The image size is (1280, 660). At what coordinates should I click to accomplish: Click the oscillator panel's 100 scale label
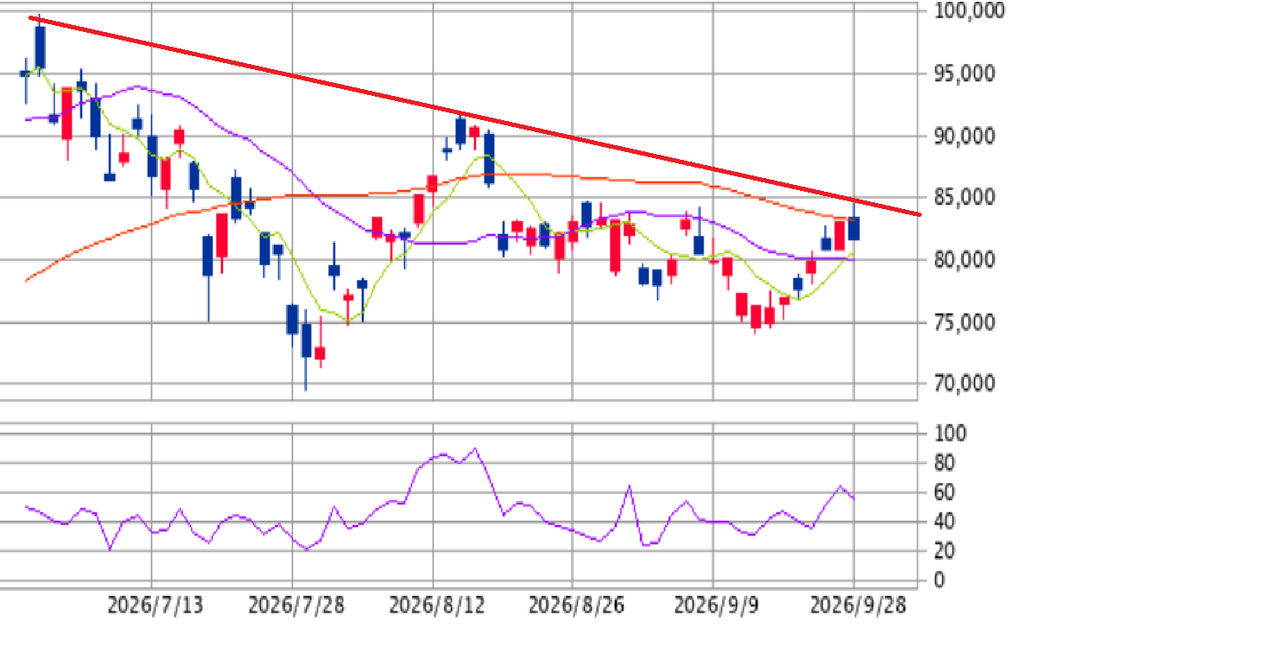click(x=949, y=434)
